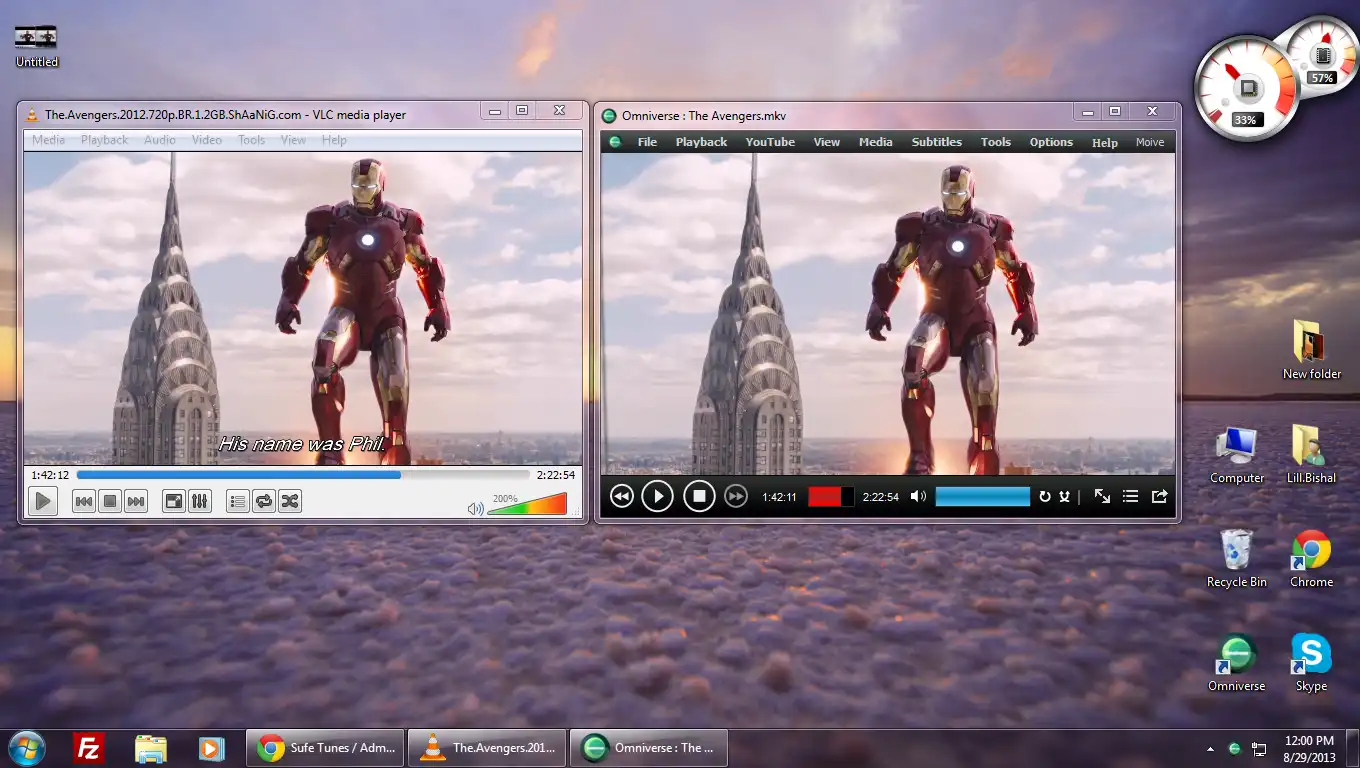This screenshot has width=1360, height=768.
Task: Click VLC next track button
Action: click(136, 501)
